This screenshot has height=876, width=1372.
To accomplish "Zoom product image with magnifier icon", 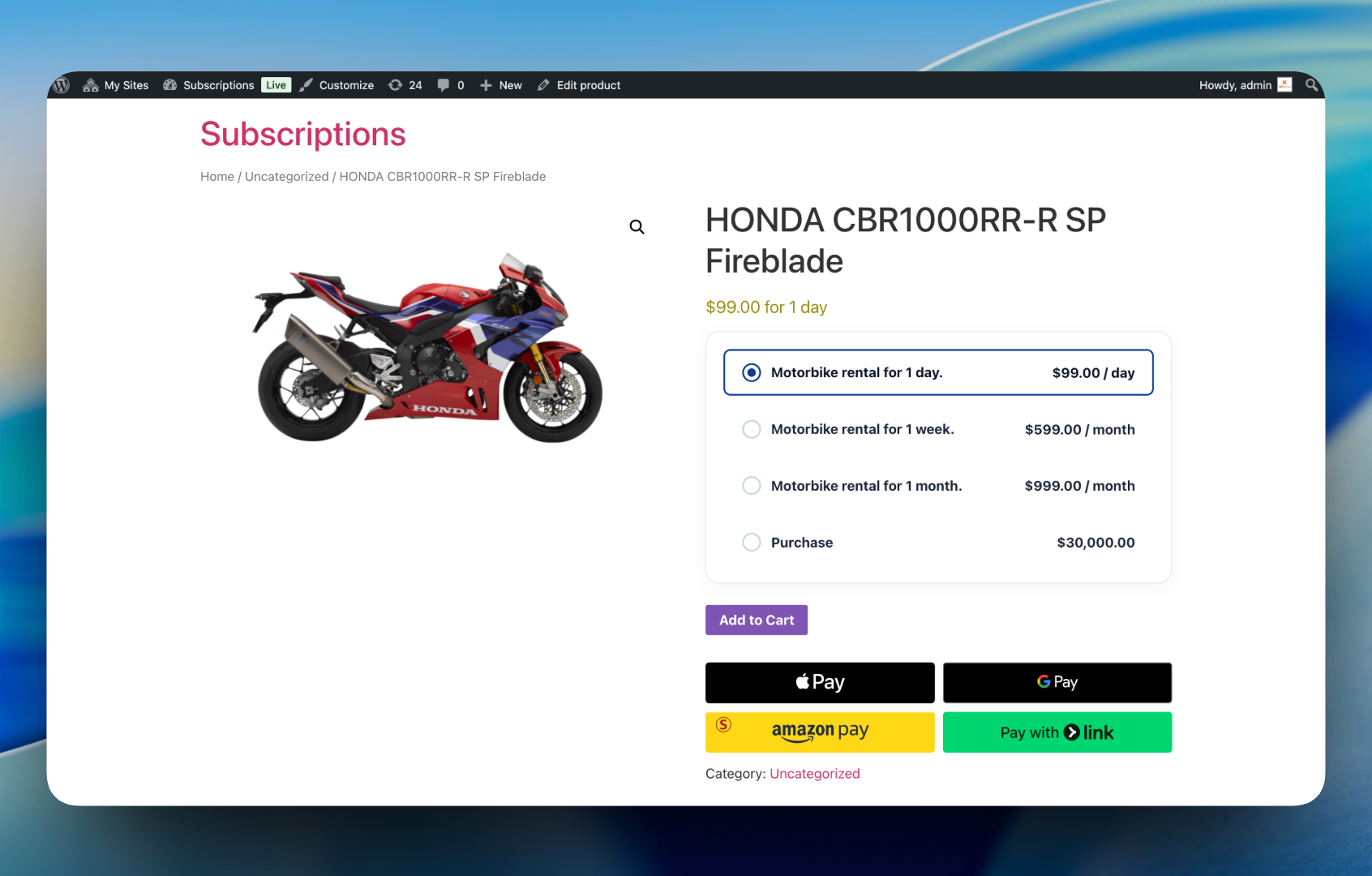I will (x=637, y=227).
